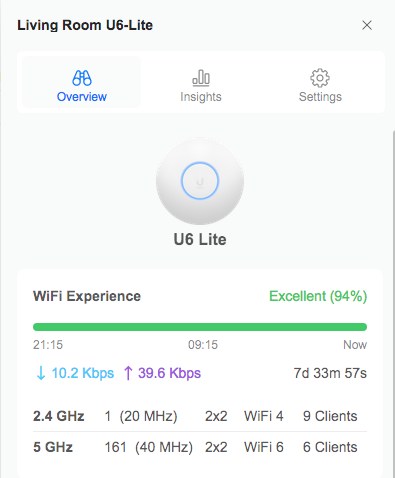Click the purple upload arrow icon
The width and height of the screenshot is (395, 478).
point(128,373)
